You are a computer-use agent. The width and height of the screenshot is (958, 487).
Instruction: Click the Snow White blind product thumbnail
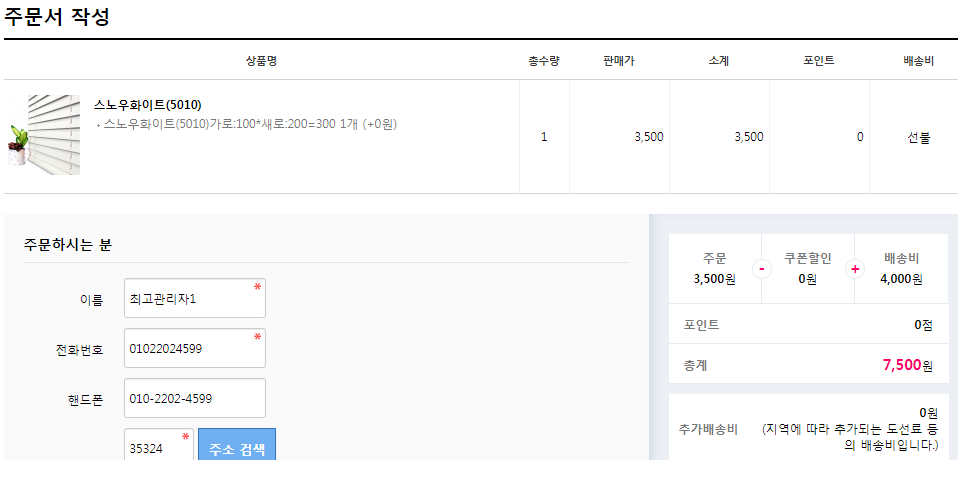pyautogui.click(x=43, y=135)
